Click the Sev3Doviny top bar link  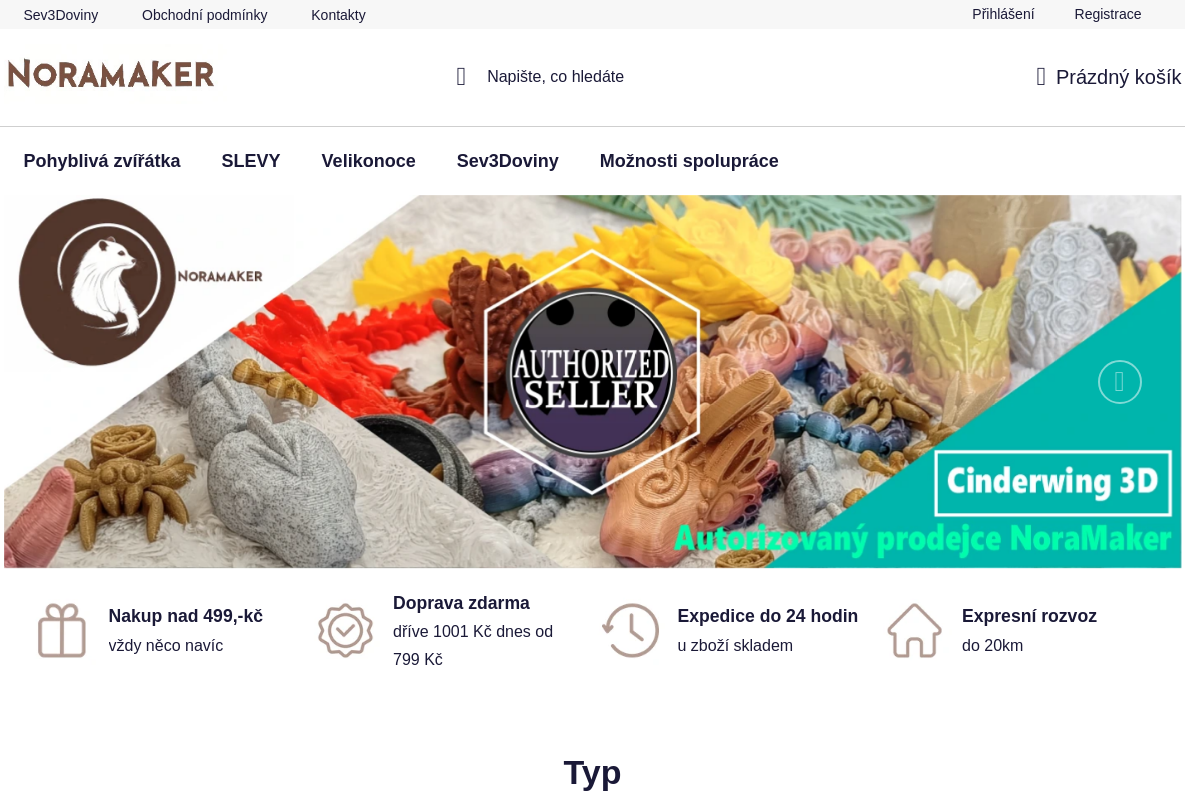(61, 15)
